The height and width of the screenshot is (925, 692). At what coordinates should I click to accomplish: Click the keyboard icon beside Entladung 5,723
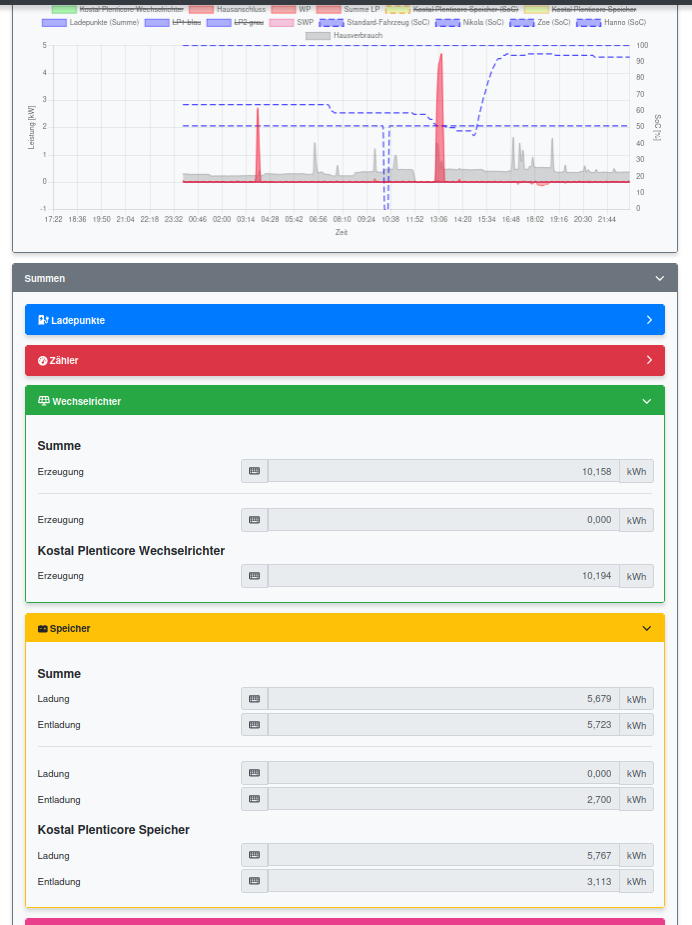point(254,724)
